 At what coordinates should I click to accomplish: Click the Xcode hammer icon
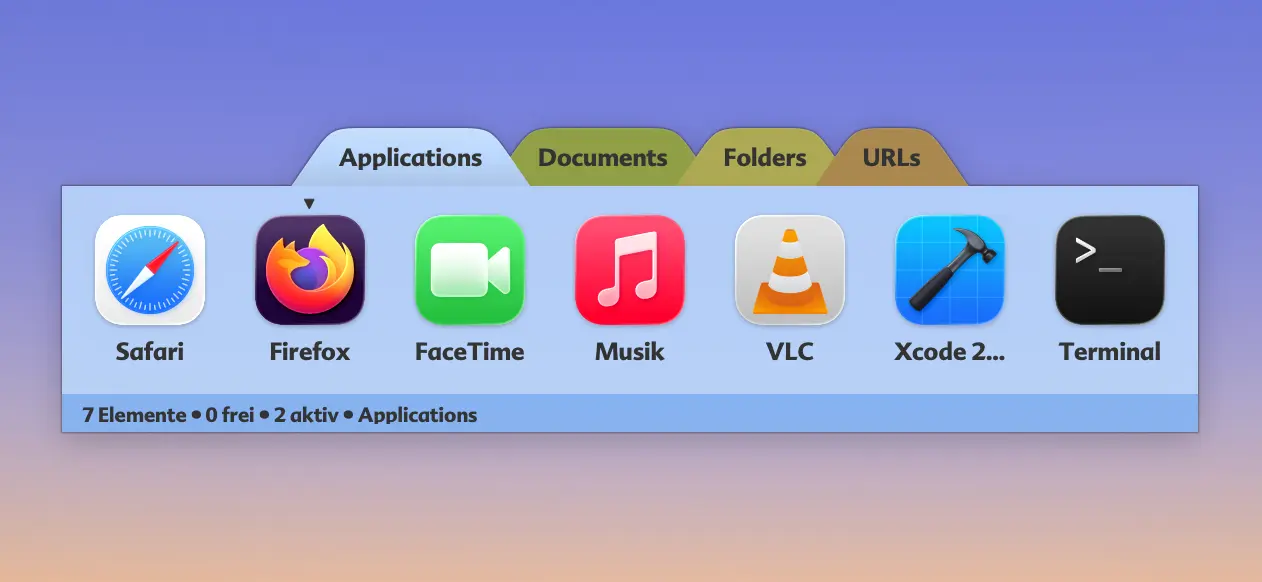pos(949,270)
